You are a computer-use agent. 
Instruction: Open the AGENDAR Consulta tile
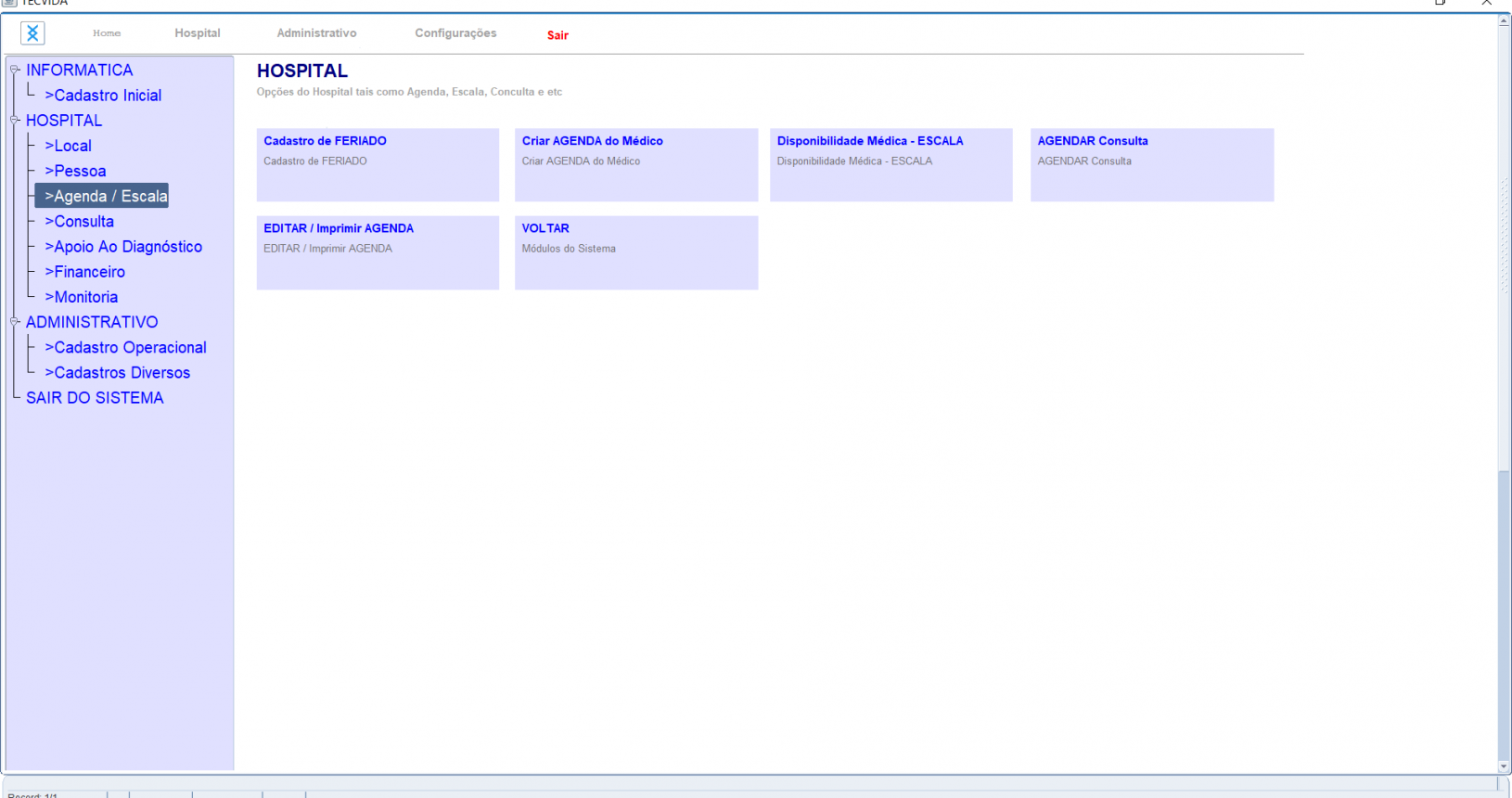1151,164
